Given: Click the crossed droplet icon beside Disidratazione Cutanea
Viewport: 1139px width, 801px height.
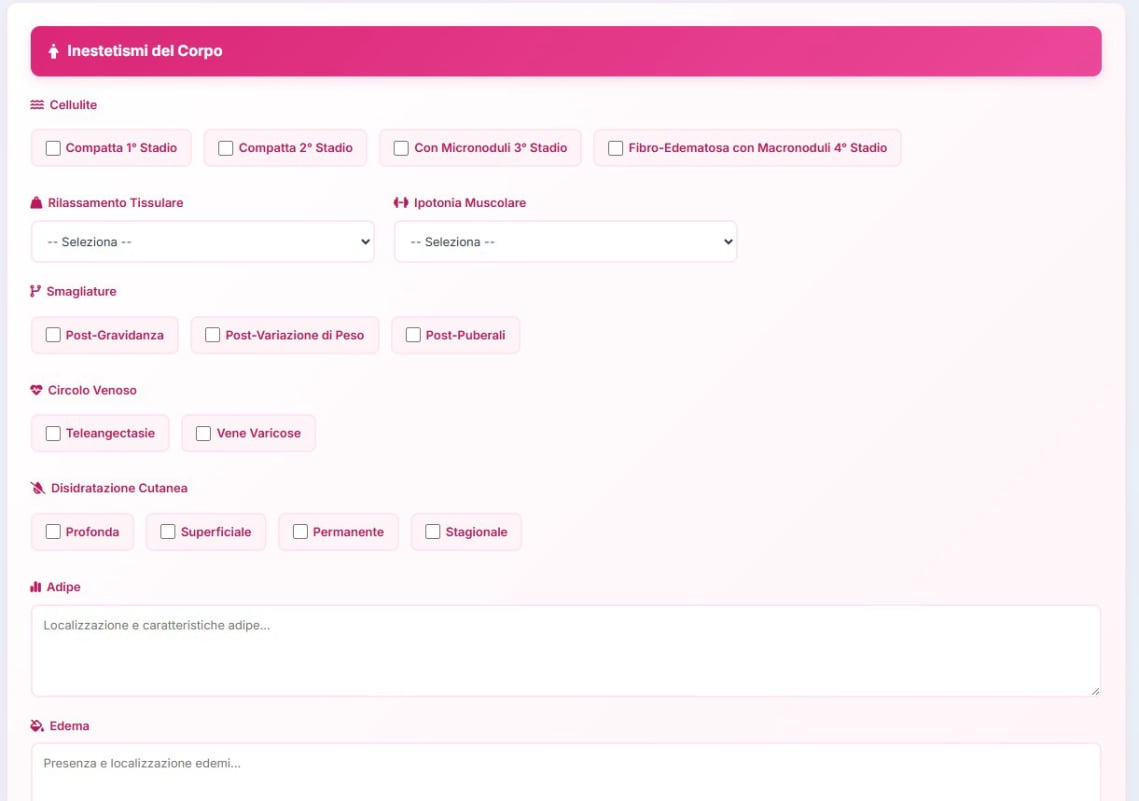Looking at the screenshot, I should coord(38,489).
